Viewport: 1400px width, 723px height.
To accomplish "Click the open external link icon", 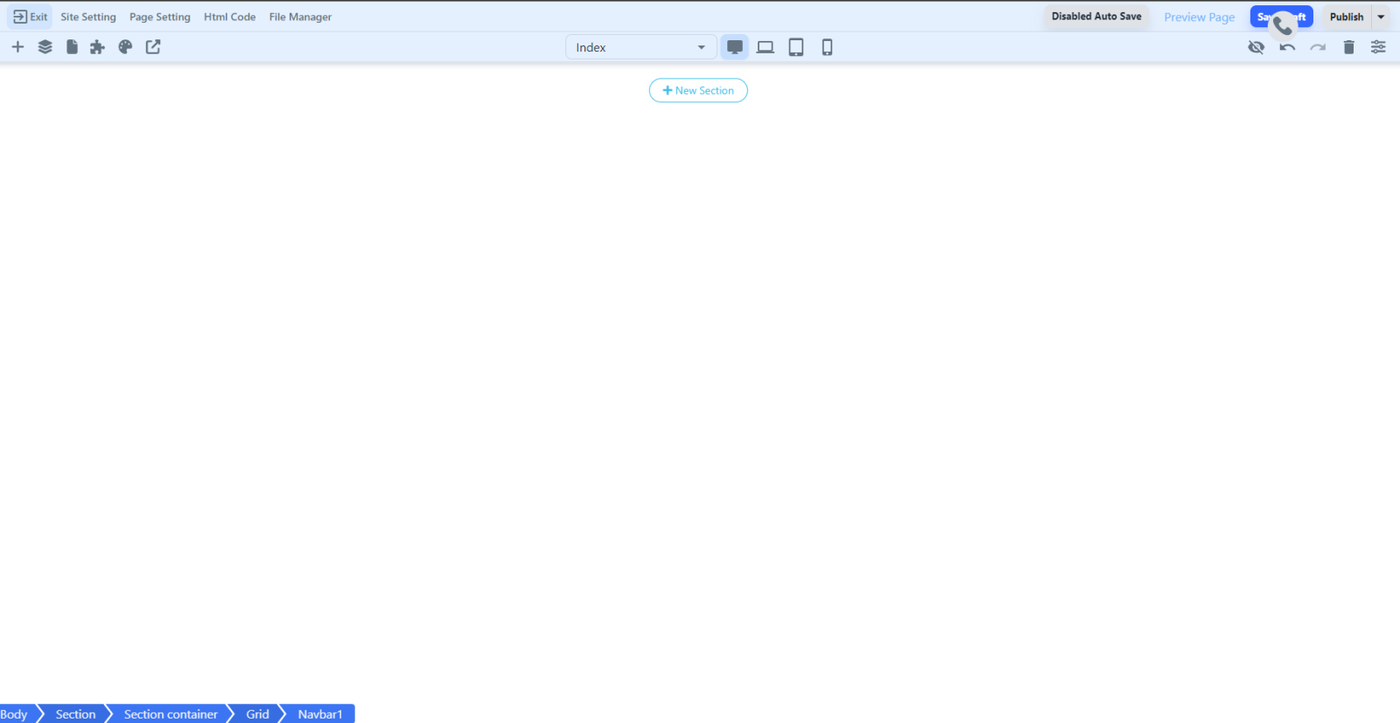I will point(153,47).
